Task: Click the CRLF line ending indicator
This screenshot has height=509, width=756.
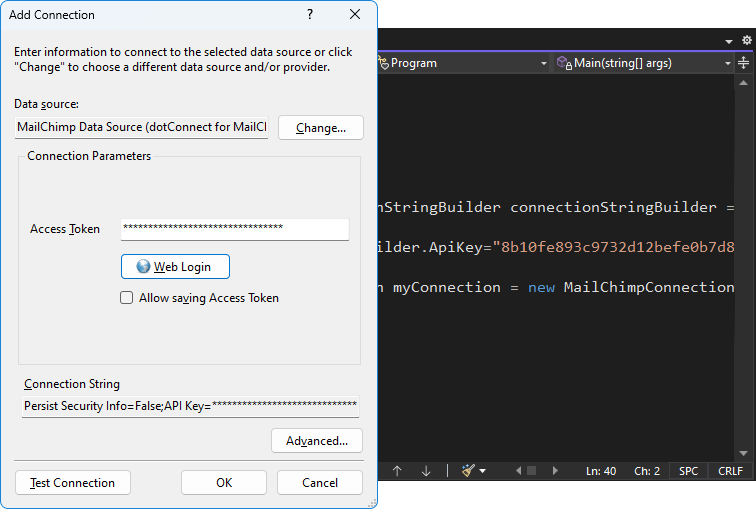Action: coord(730,471)
